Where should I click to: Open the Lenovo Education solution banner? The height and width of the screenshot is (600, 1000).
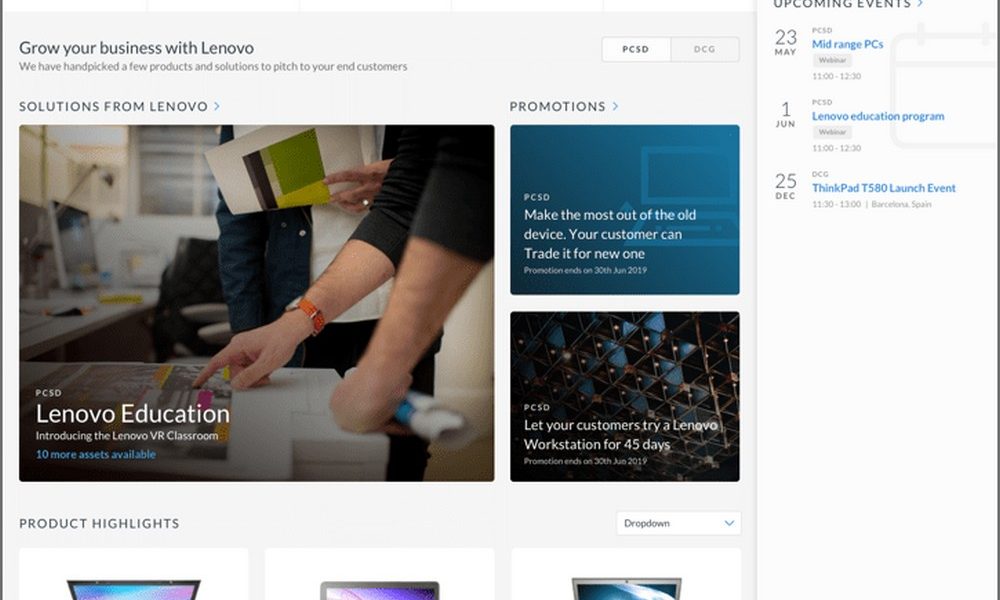click(x=256, y=303)
